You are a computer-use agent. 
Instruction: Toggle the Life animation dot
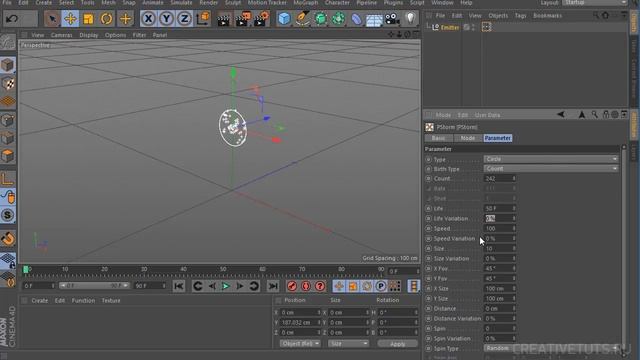point(428,209)
